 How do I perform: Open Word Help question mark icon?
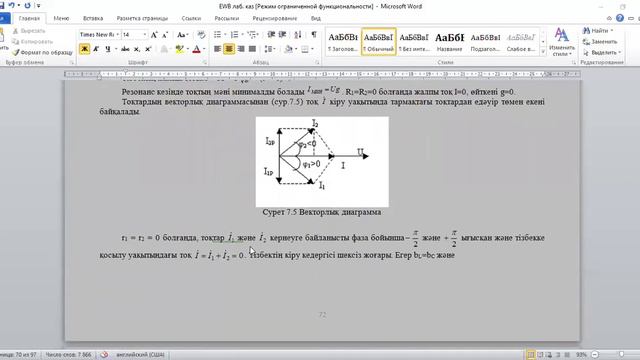pos(620,18)
